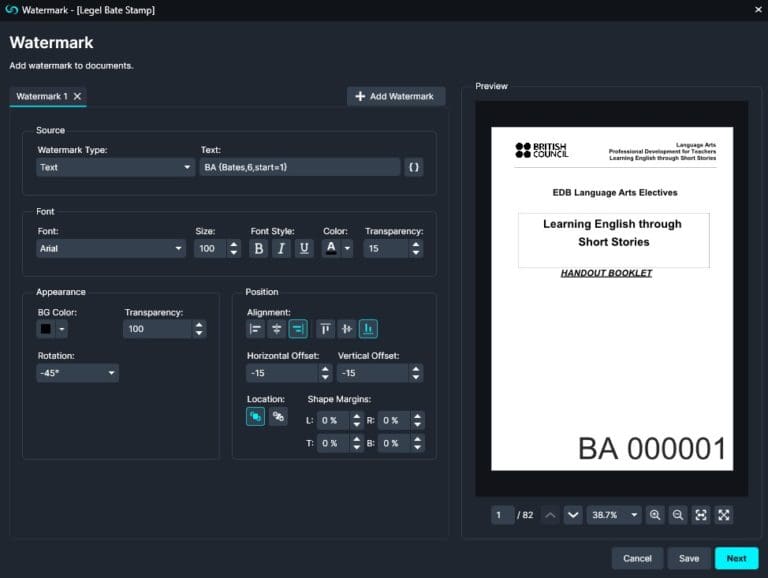Increase Appearance Transparency value
This screenshot has height=578, width=768.
point(199,325)
